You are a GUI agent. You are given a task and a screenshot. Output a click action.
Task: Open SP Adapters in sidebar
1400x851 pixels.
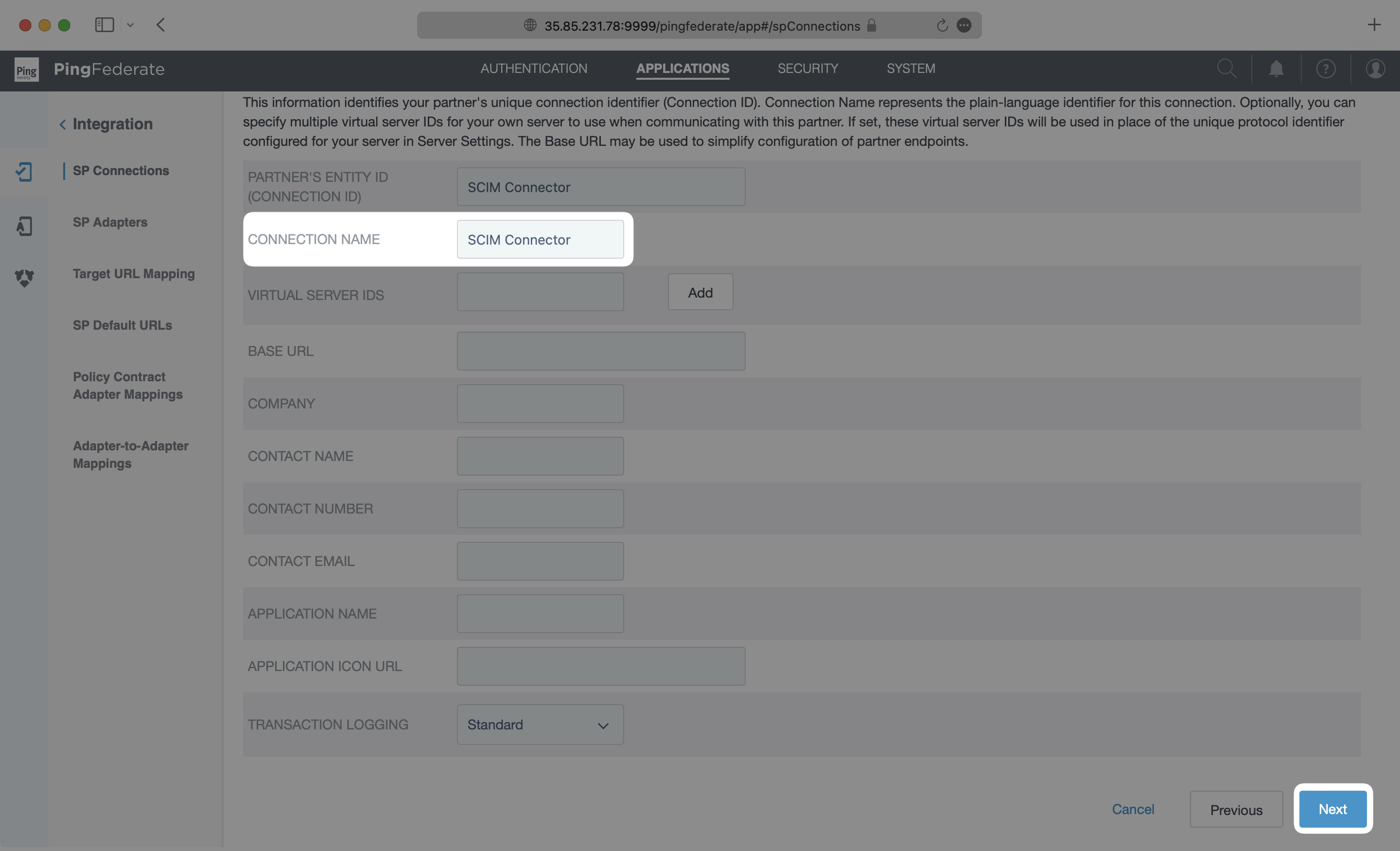coord(110,222)
